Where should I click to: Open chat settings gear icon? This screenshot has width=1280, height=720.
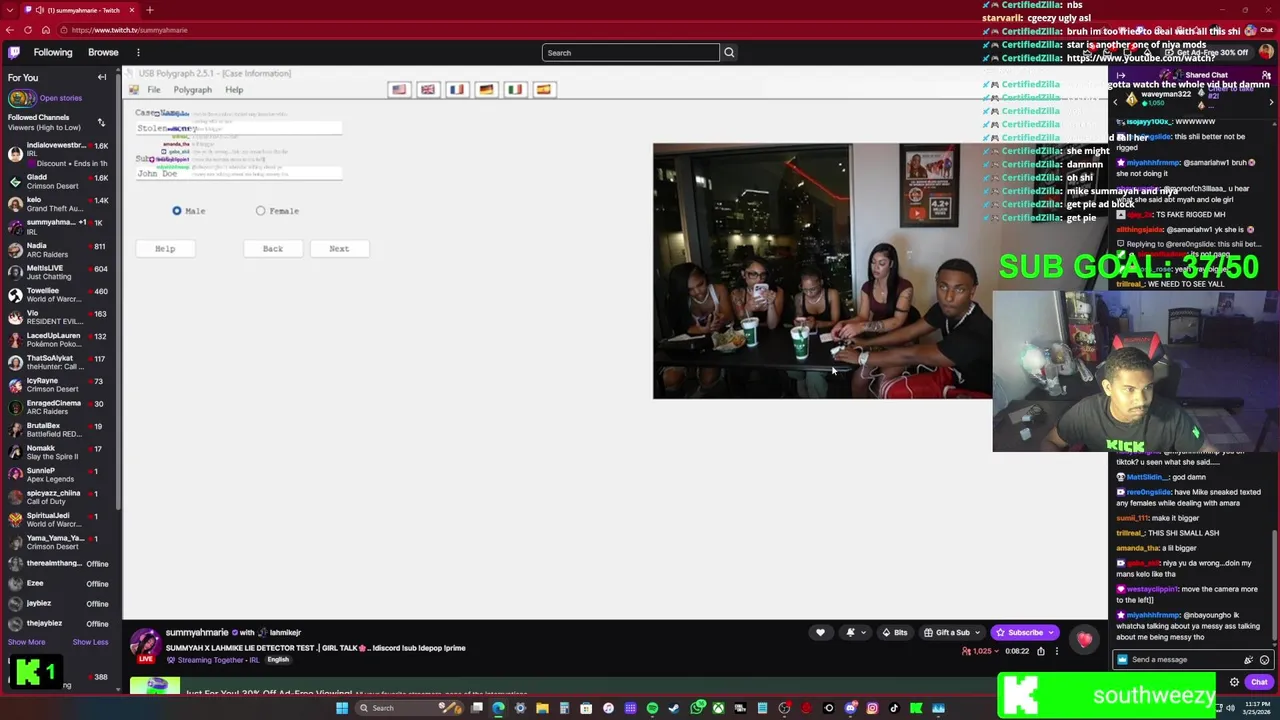tap(1234, 682)
